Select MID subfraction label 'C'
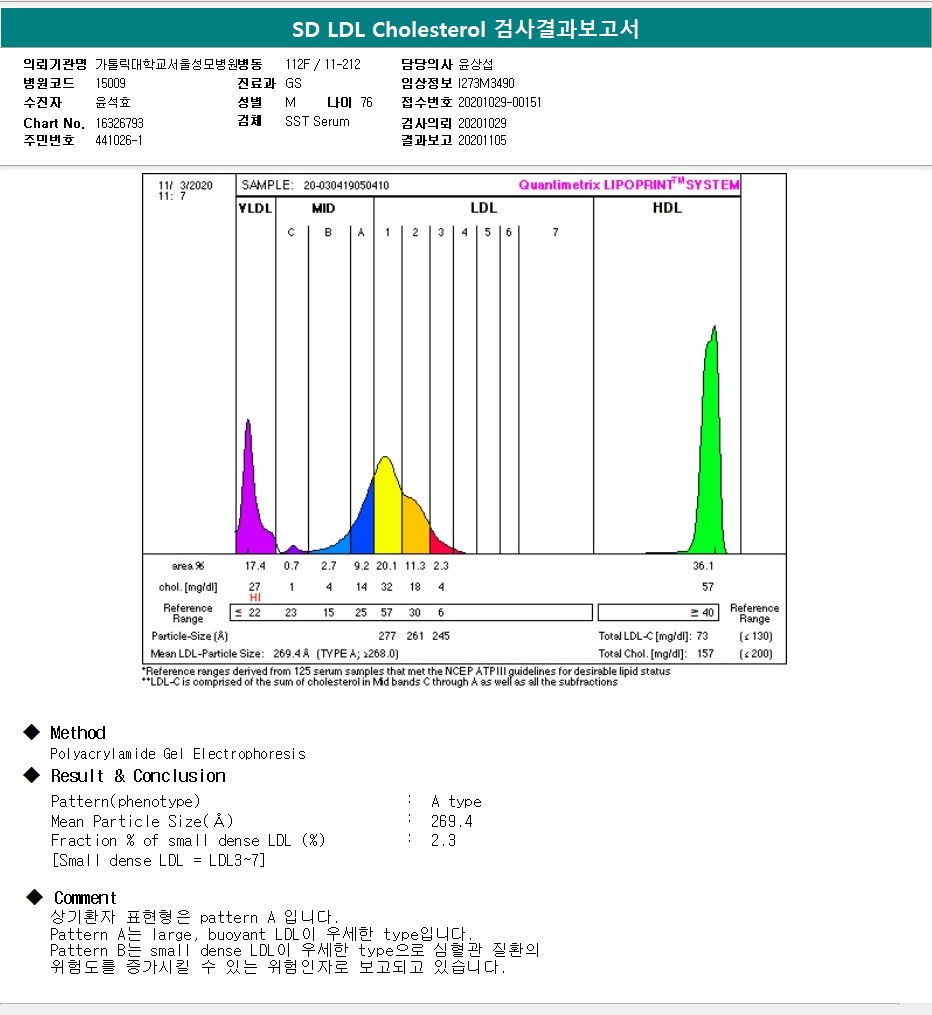This screenshot has height=1015, width=932. 291,232
